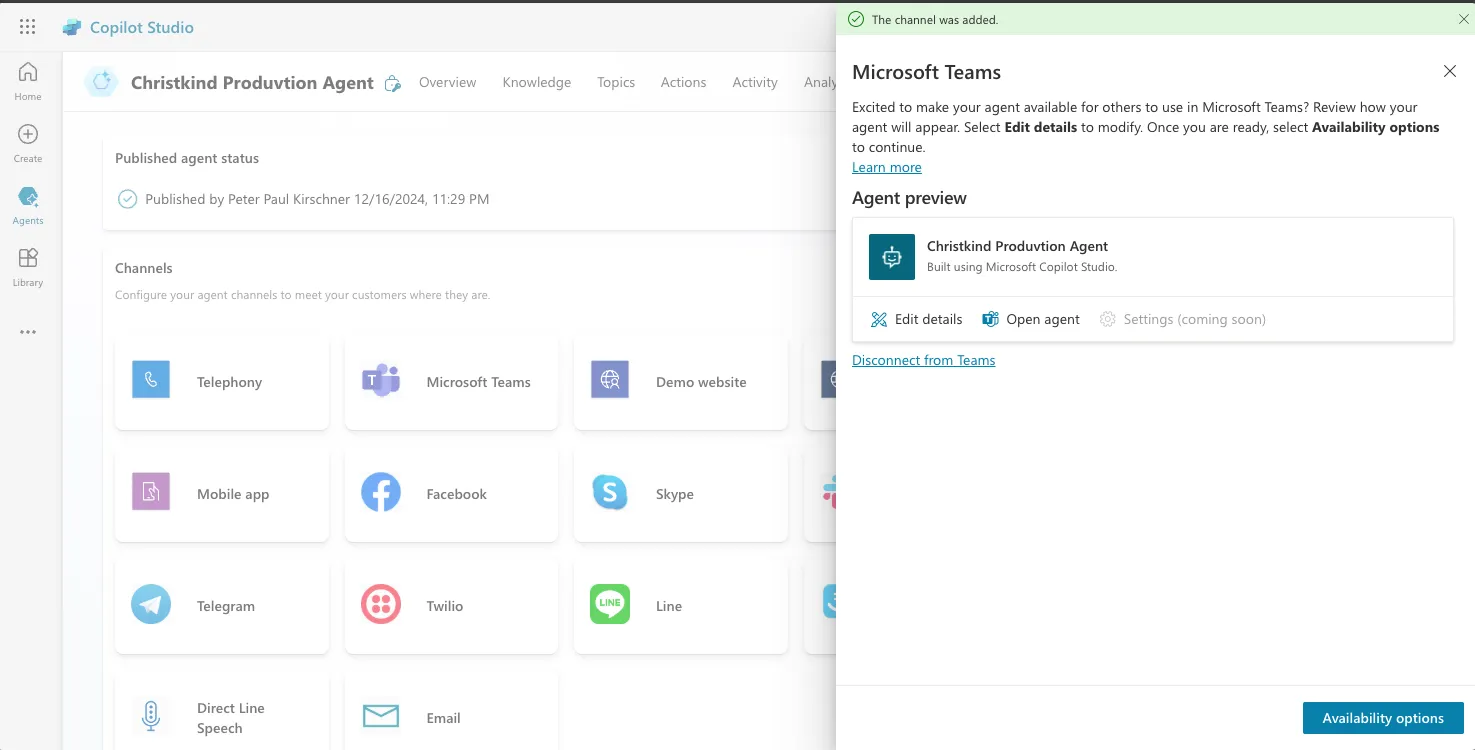Click the Disconnect from Teams link
Image resolution: width=1475 pixels, height=750 pixels.
pyautogui.click(x=923, y=359)
